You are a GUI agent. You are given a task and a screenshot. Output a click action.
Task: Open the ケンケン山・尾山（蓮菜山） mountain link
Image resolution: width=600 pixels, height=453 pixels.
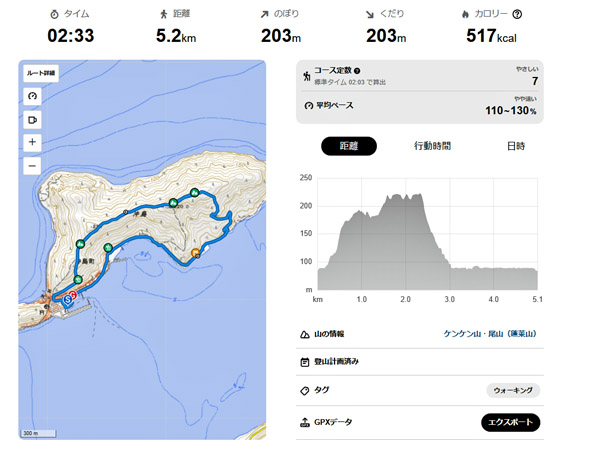[x=491, y=334]
